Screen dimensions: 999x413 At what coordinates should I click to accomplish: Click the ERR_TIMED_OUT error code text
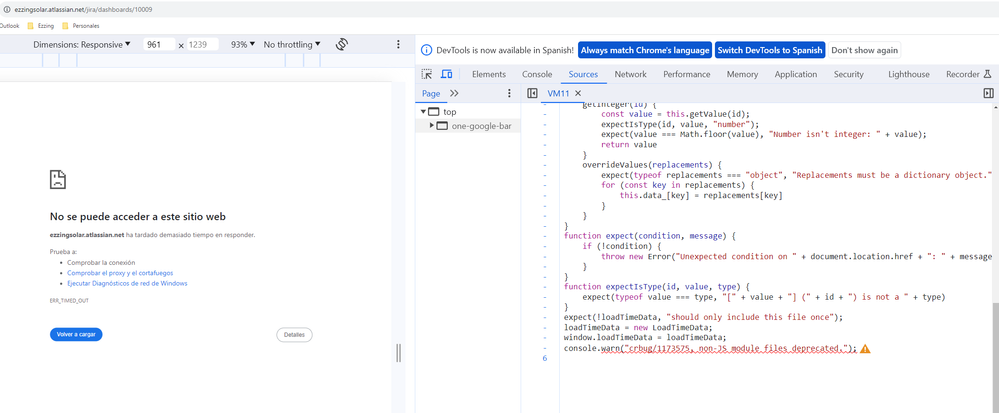coord(69,300)
